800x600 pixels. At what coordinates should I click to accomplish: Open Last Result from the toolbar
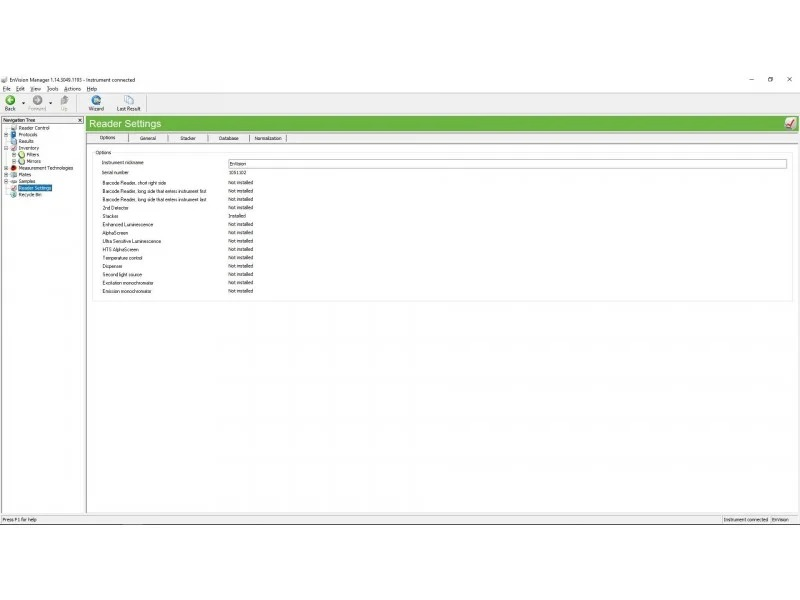point(128,101)
